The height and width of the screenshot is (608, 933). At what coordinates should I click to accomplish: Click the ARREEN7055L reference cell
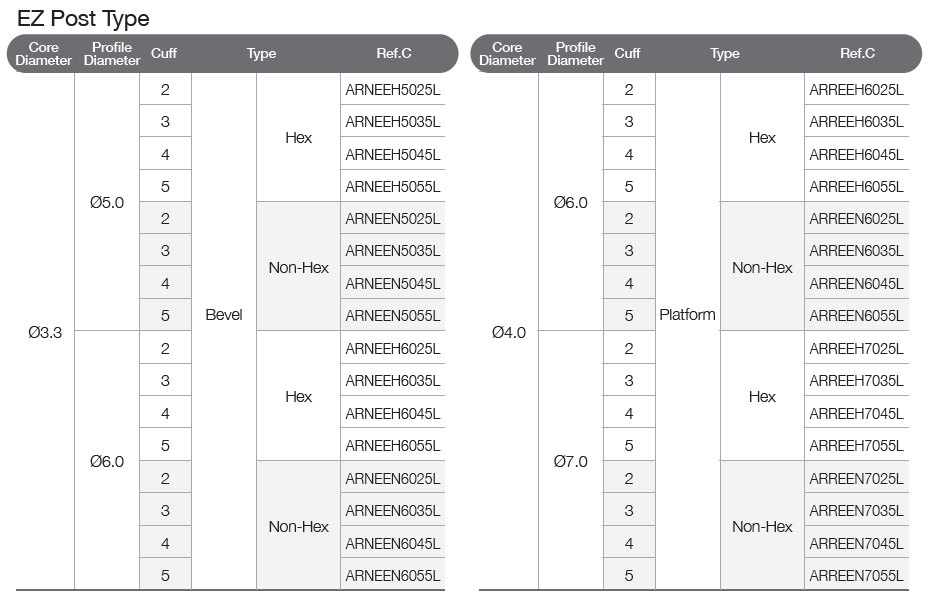[856, 575]
